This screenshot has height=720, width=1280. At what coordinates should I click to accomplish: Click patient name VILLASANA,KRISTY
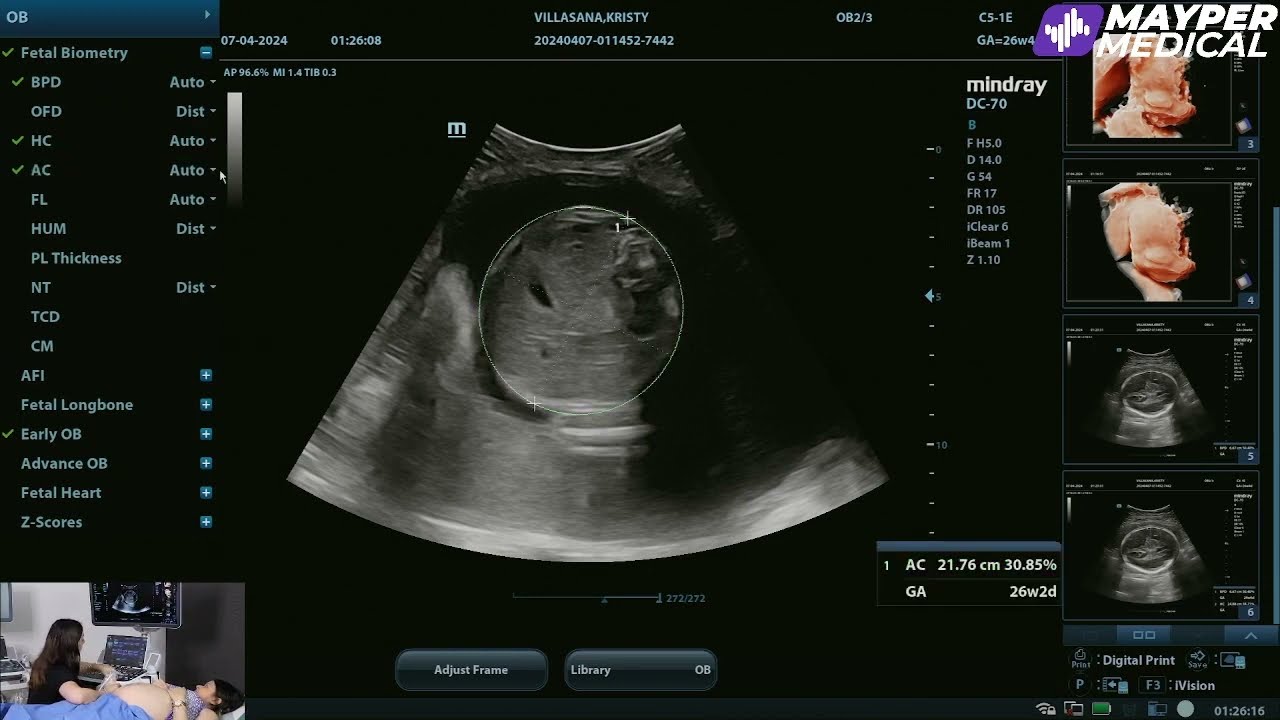click(591, 17)
